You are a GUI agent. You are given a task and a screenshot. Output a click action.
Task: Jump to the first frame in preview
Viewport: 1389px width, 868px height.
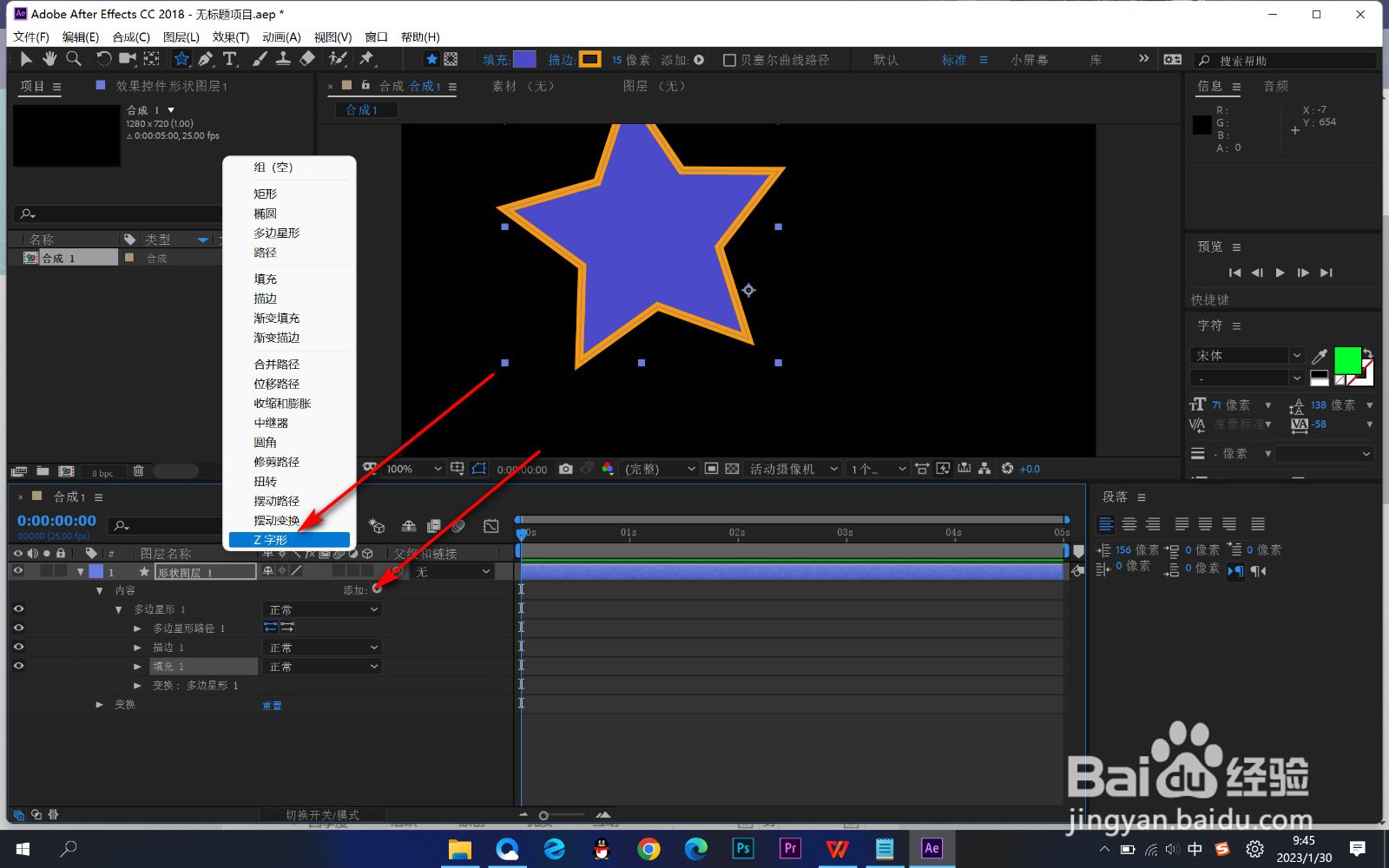1234,273
